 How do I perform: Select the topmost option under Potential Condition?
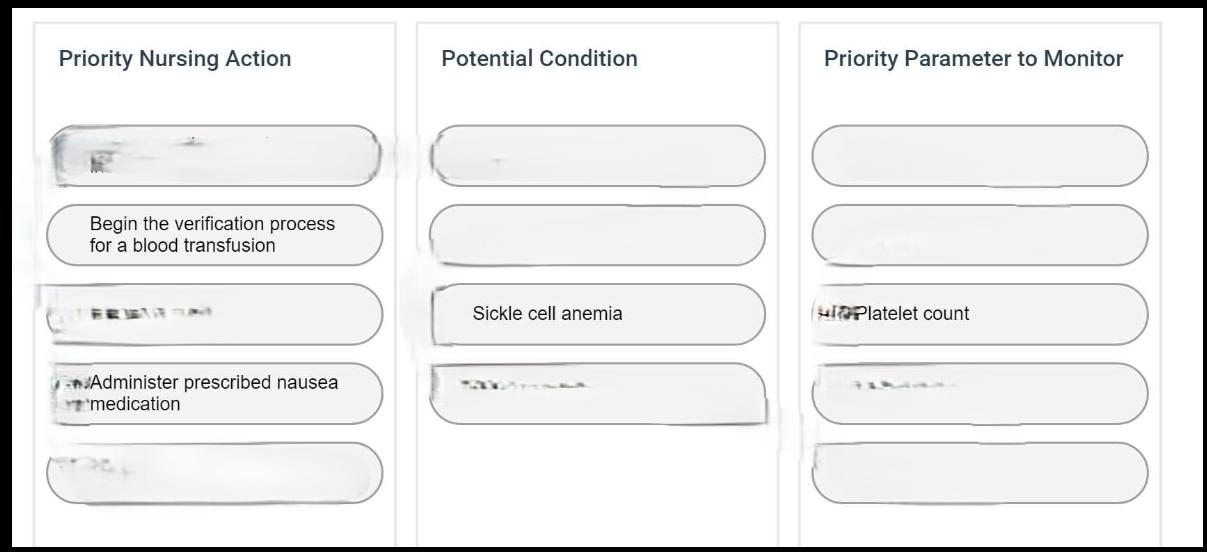click(x=598, y=156)
